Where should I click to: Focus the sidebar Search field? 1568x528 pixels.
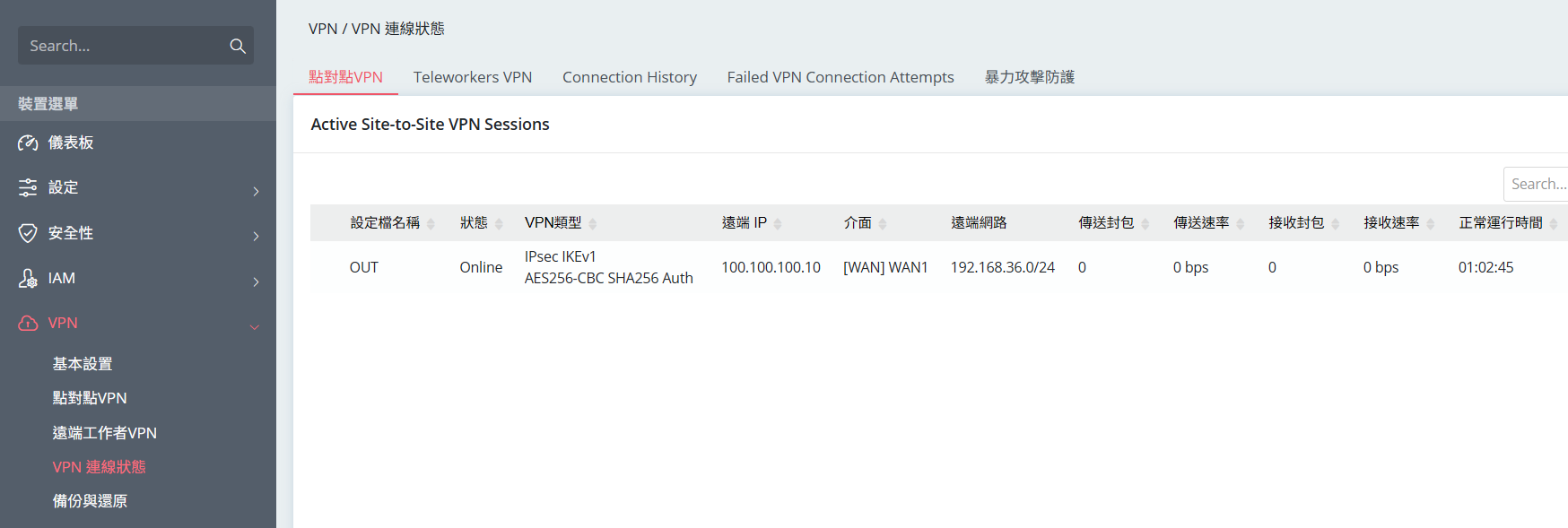coord(121,46)
